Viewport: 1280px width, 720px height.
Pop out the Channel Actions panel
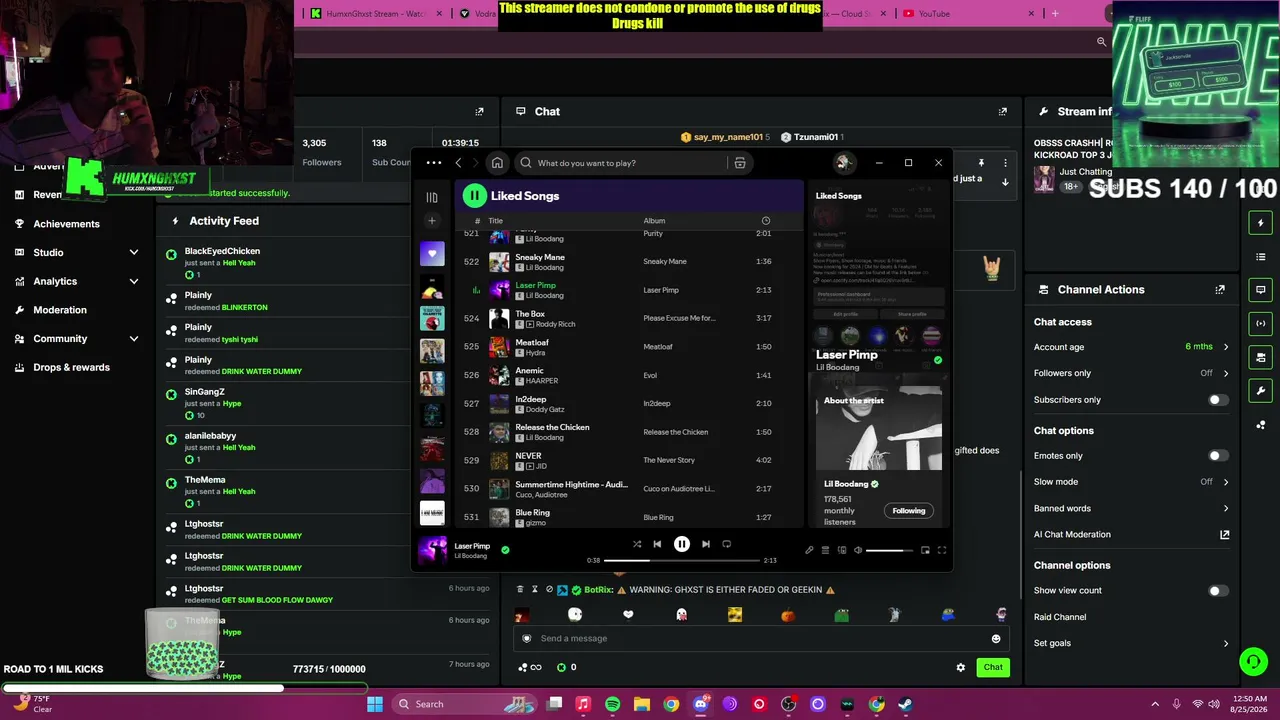click(x=1220, y=290)
